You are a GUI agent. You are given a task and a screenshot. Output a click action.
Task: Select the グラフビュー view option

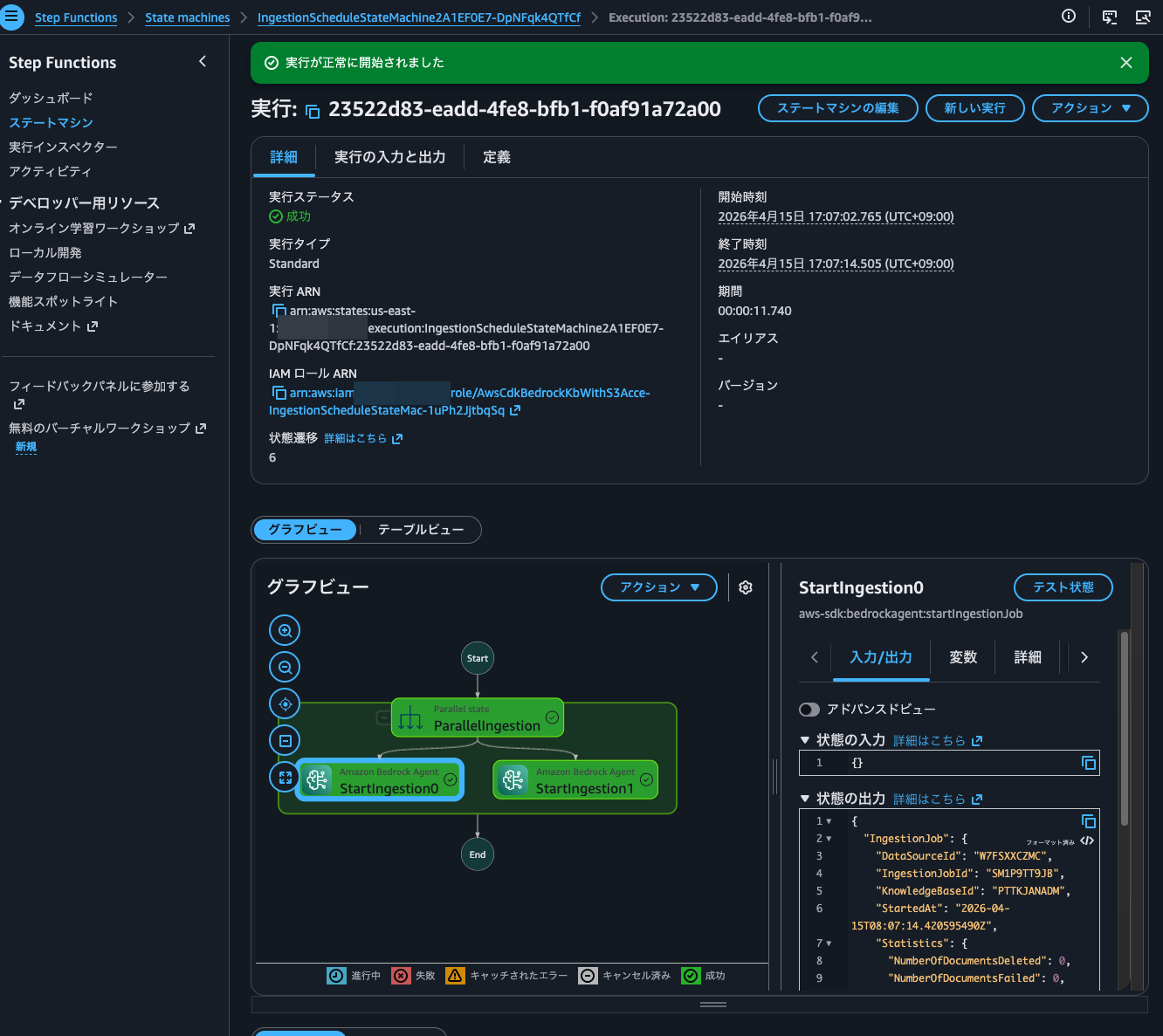[x=305, y=530]
